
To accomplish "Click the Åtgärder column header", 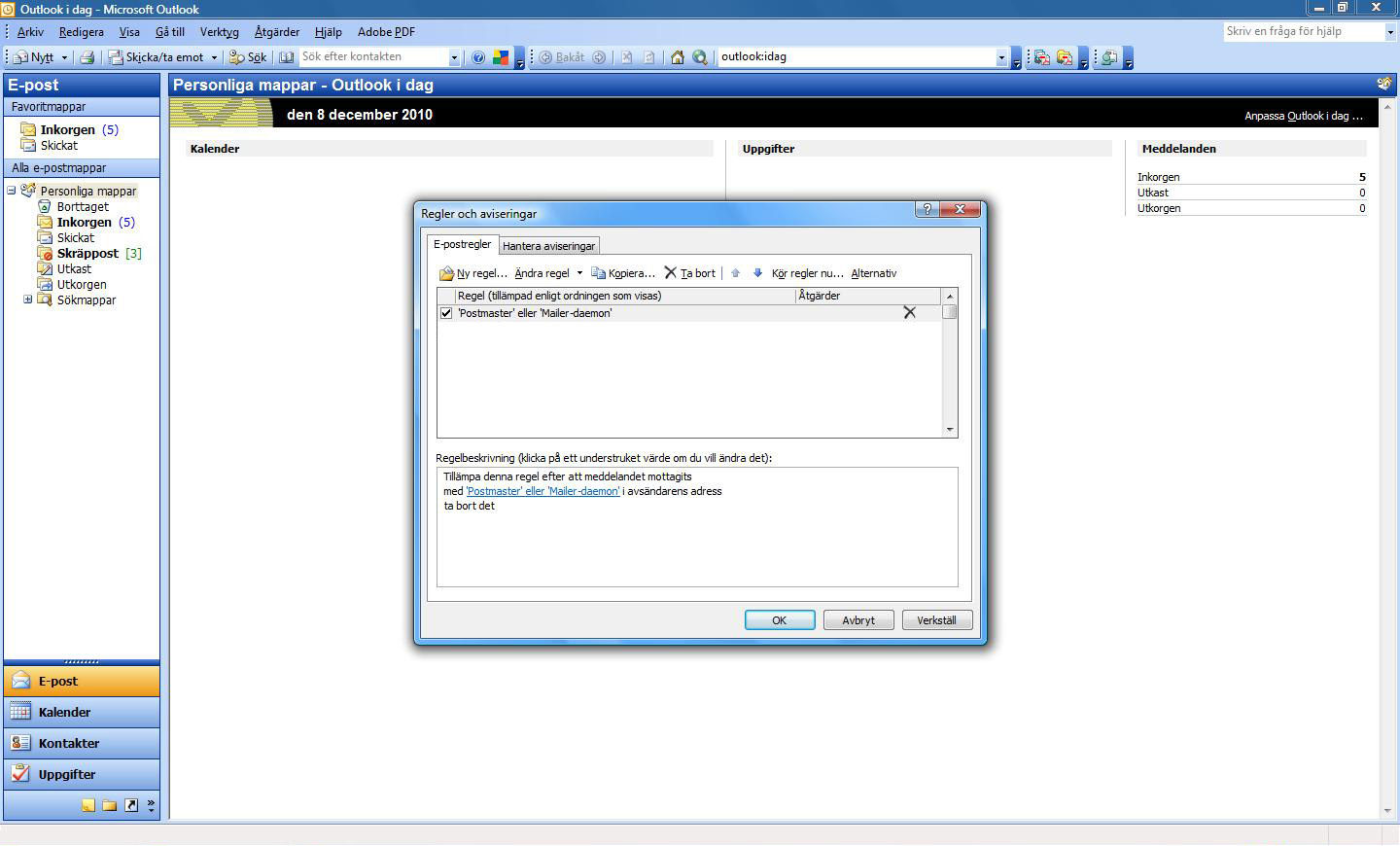I will tap(867, 296).
